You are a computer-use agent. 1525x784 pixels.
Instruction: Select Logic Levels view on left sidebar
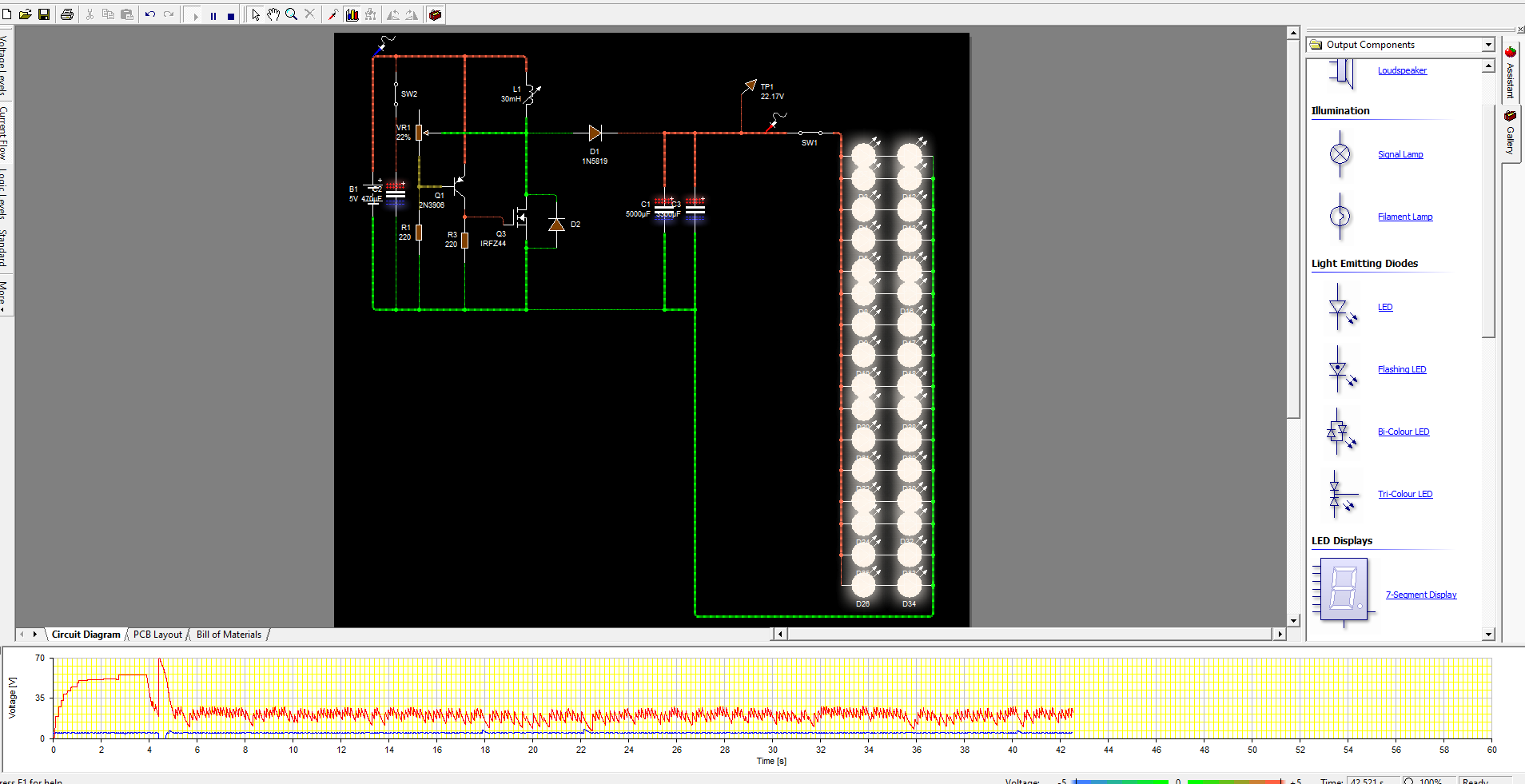click(4, 193)
